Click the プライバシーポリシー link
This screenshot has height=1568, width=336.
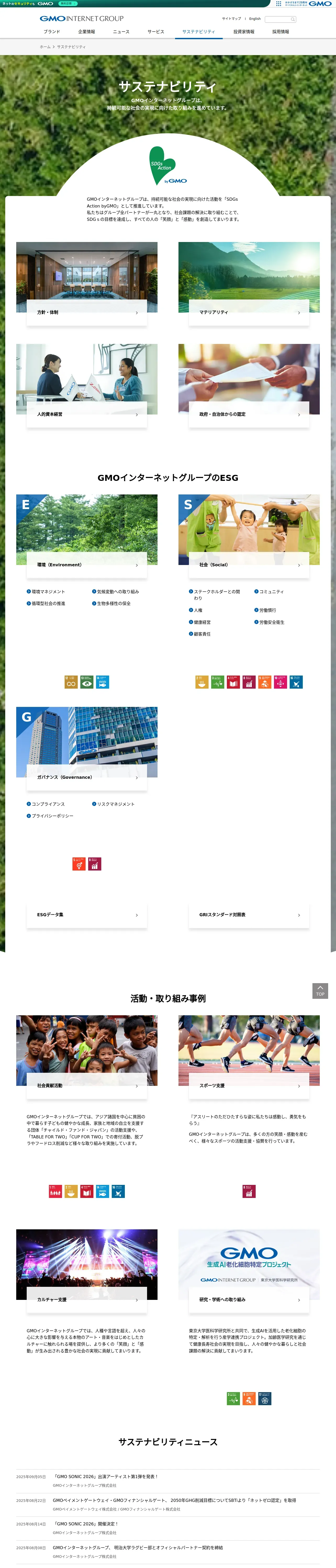[50, 816]
